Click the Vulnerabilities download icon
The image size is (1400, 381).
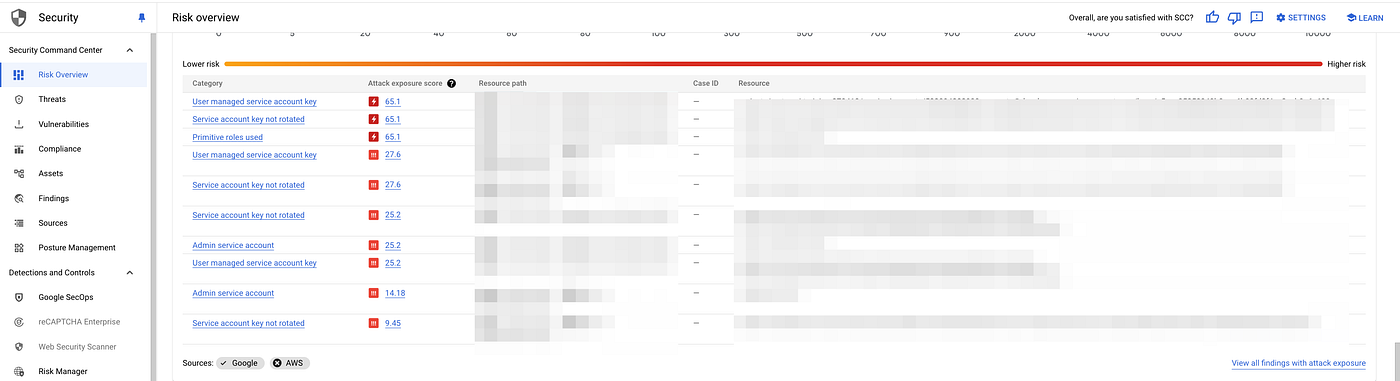19,124
